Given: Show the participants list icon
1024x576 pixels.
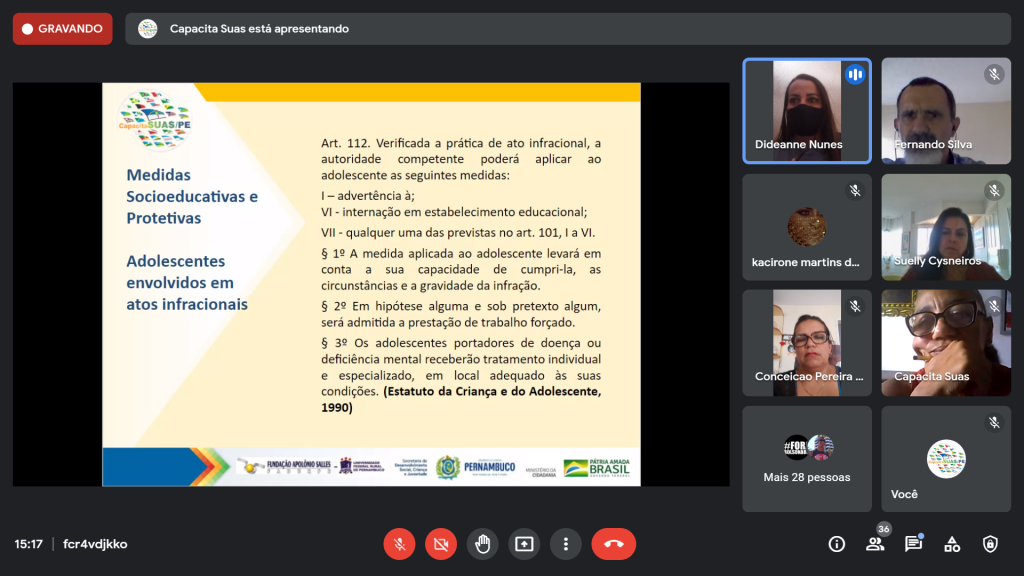Looking at the screenshot, I should click(875, 544).
